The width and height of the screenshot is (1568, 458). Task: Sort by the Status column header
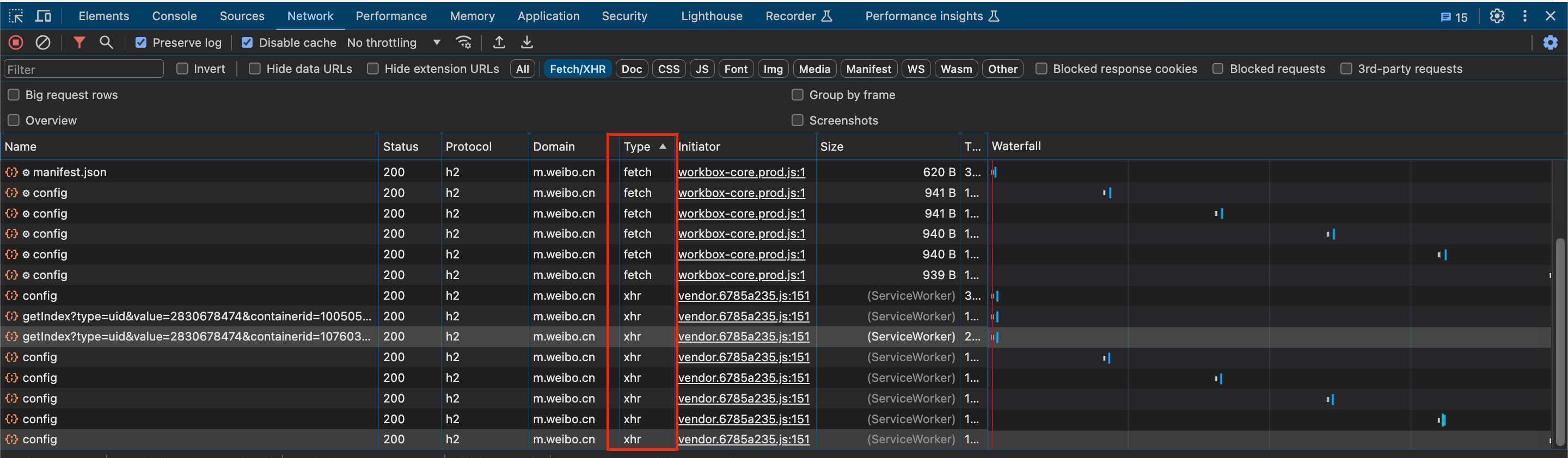[409, 146]
